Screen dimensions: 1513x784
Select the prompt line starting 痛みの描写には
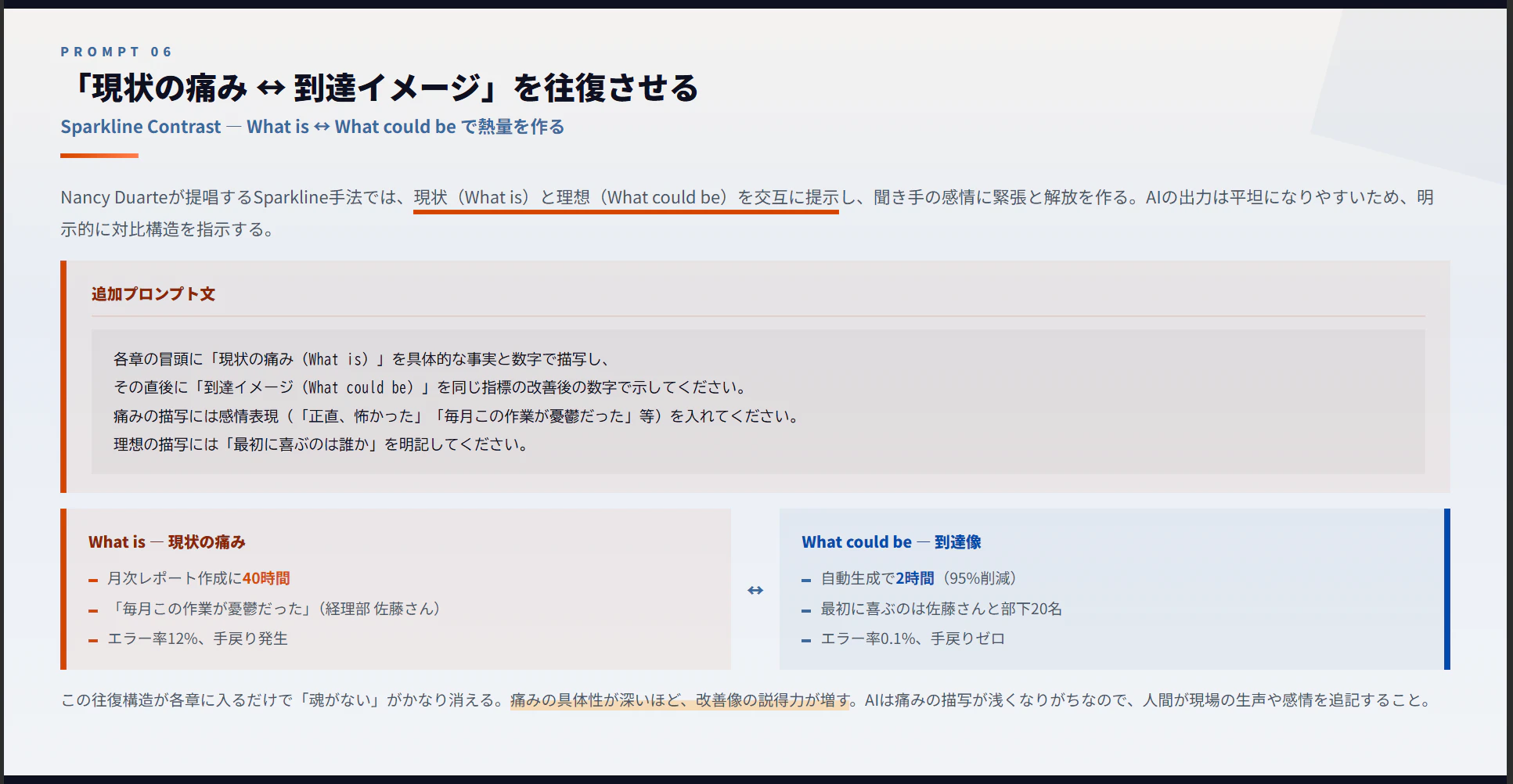[x=456, y=416]
